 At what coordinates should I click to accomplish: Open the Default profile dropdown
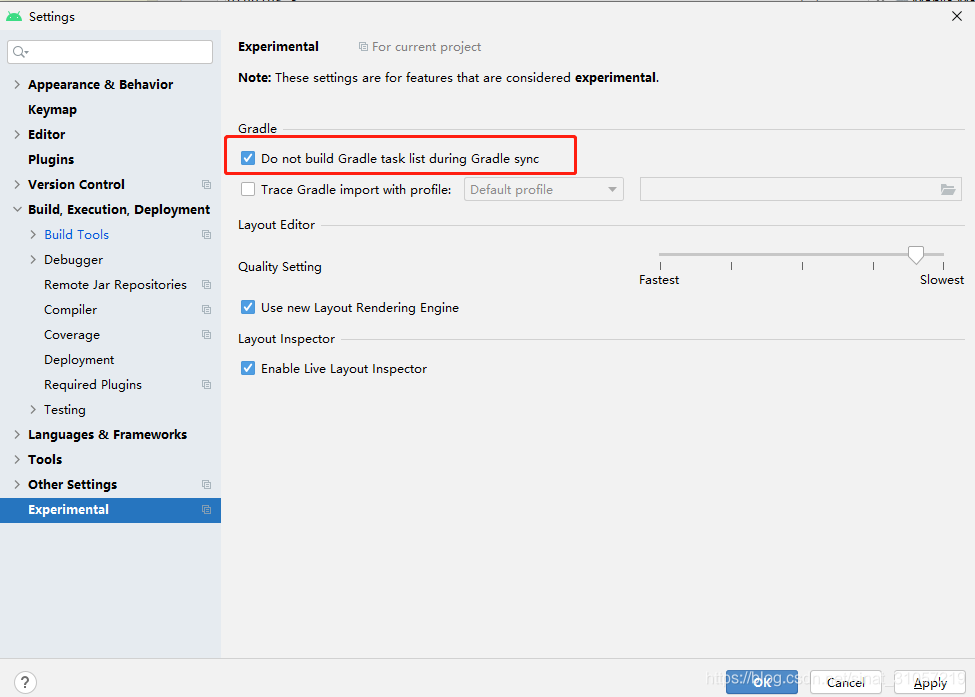[x=543, y=190]
